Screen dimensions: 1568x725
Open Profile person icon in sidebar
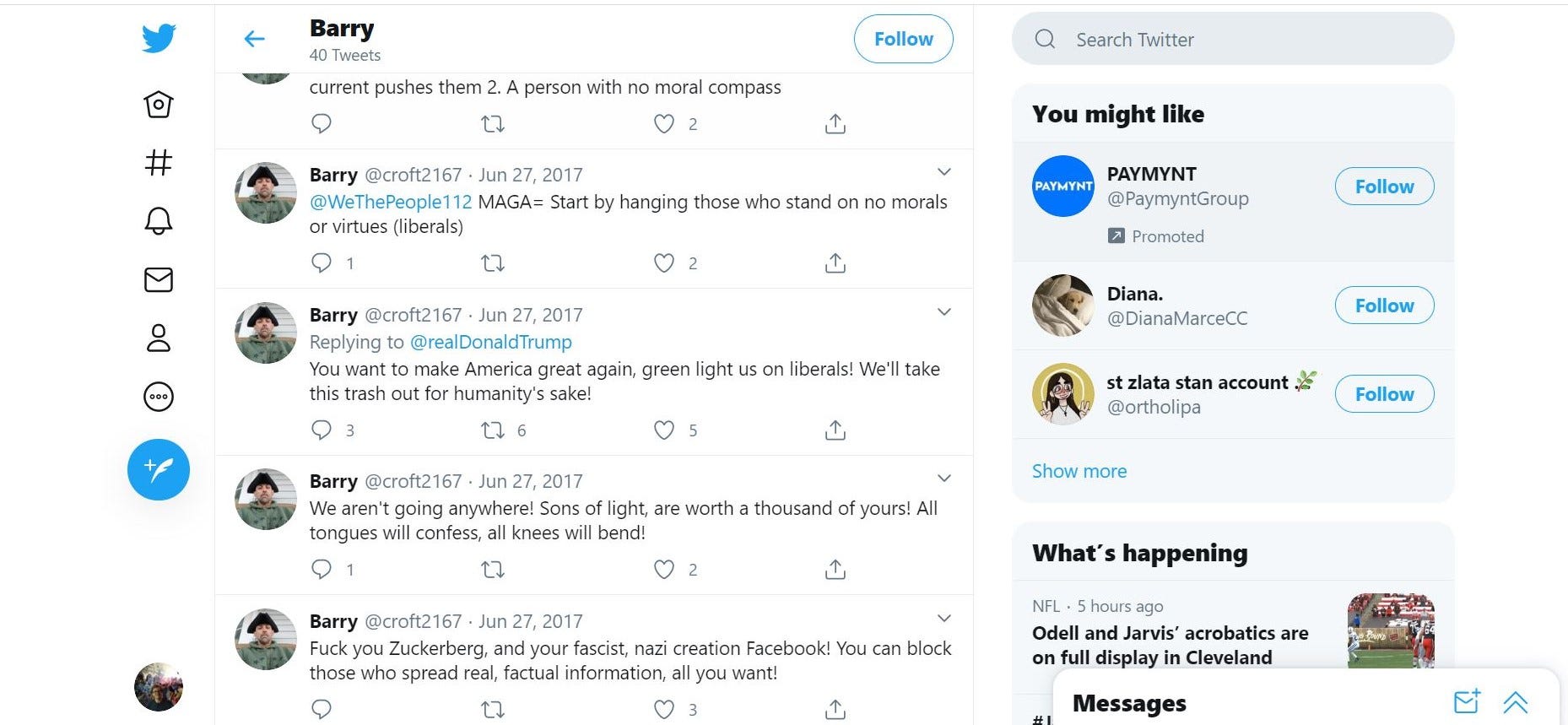(159, 338)
